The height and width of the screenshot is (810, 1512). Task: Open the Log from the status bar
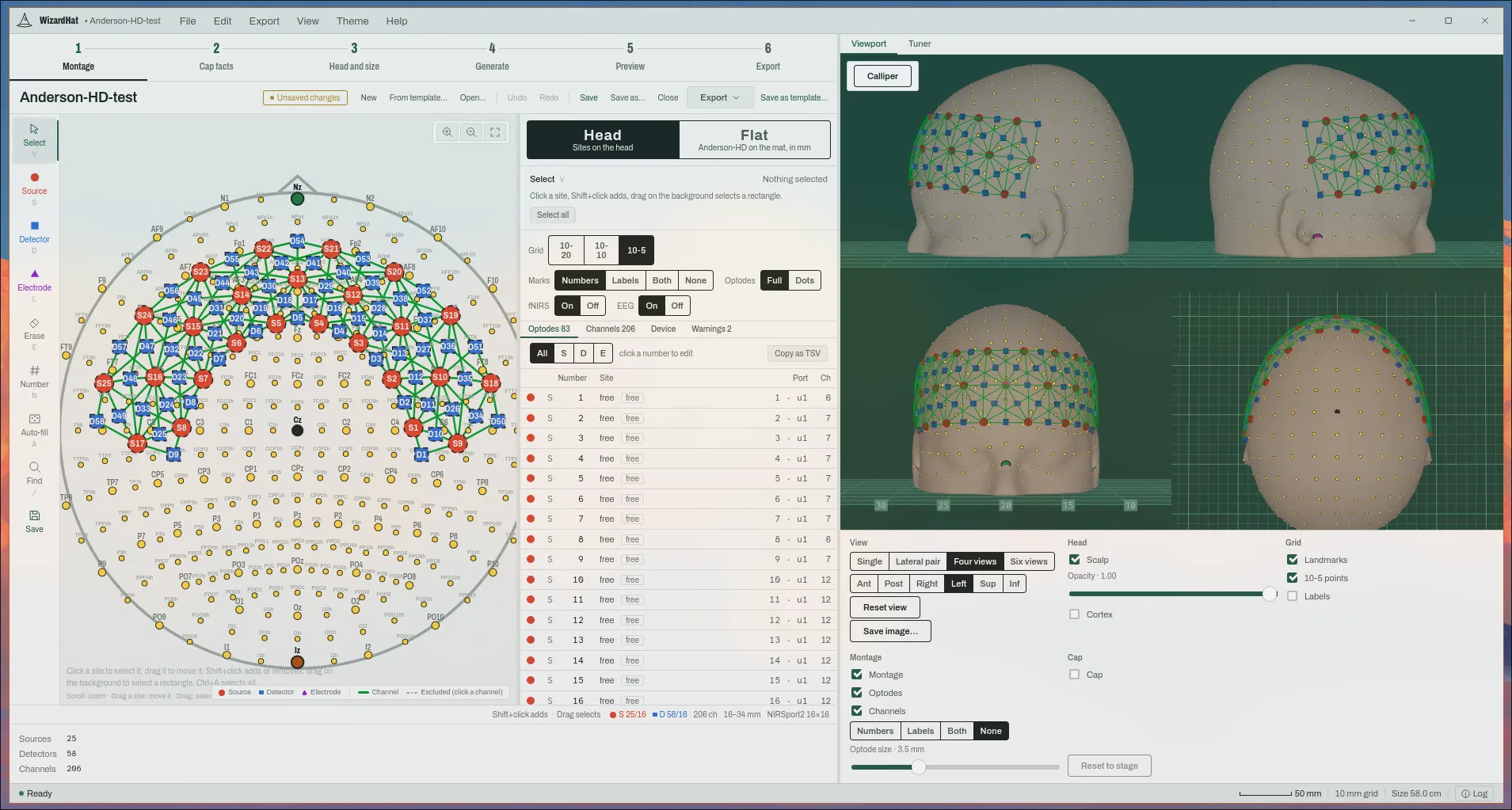[x=1475, y=793]
